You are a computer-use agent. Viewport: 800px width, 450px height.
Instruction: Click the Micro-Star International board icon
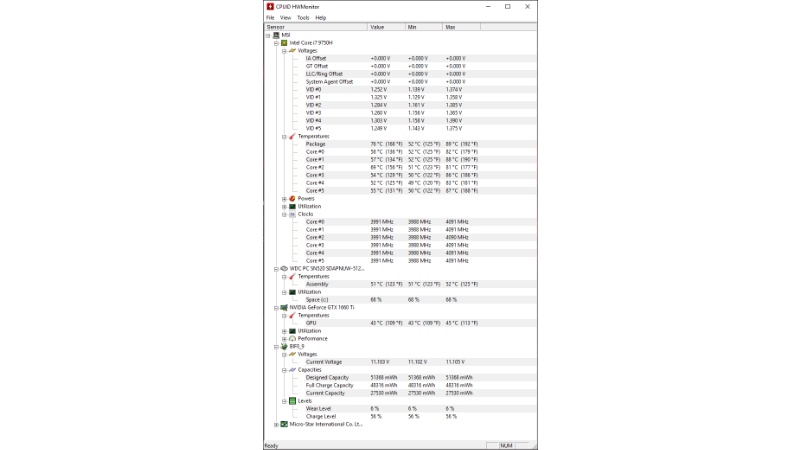click(284, 424)
